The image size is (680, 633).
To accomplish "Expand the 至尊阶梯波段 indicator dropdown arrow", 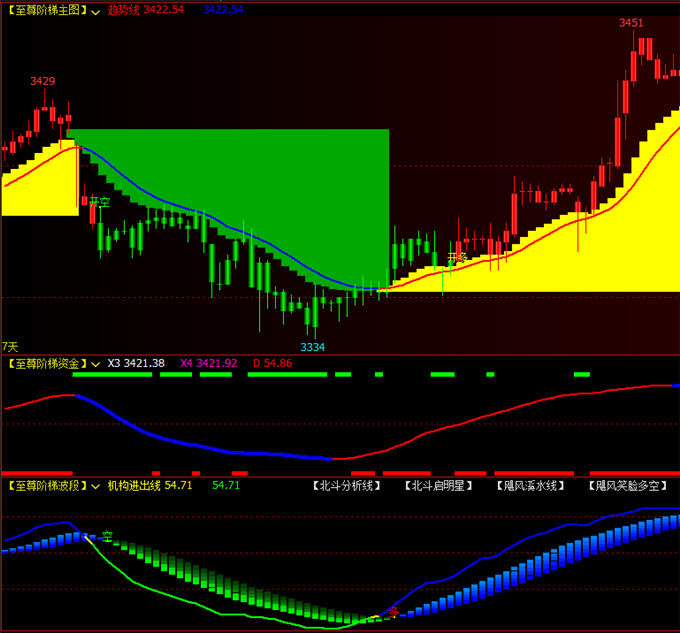I will pyautogui.click(x=96, y=485).
